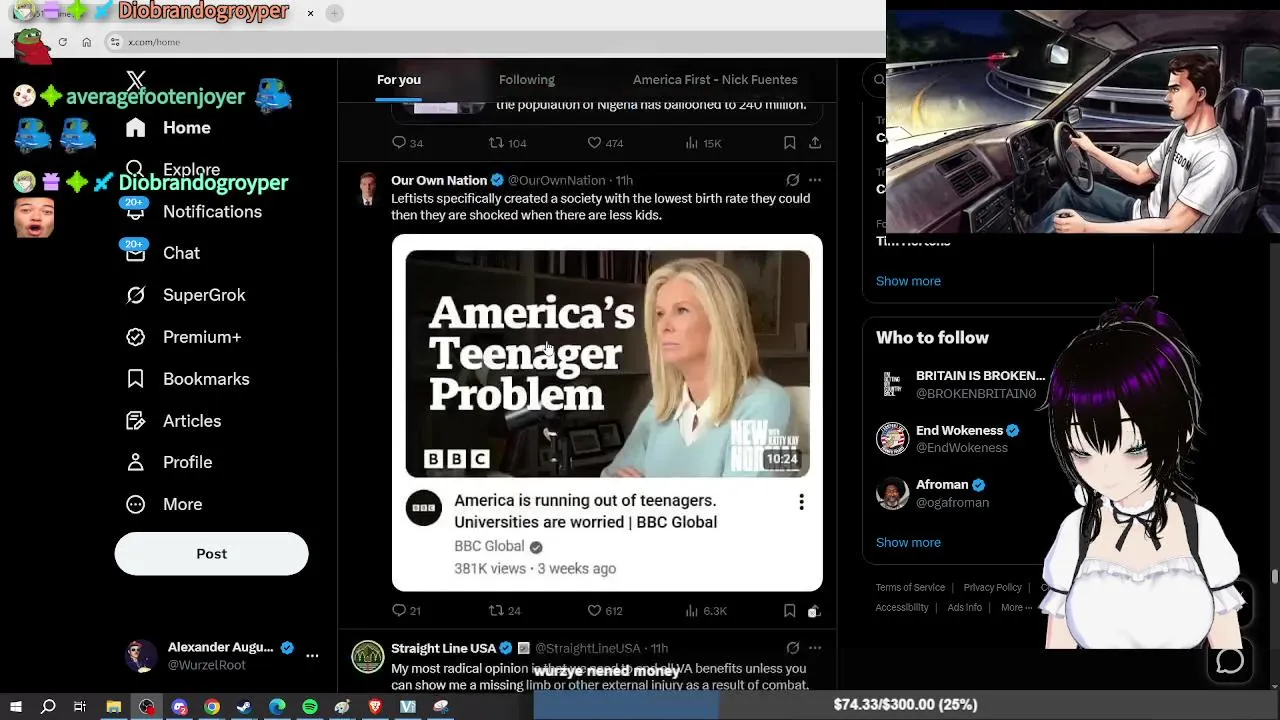Like the post with 474 likes
Screen dimensions: 1280x720
(x=605, y=143)
